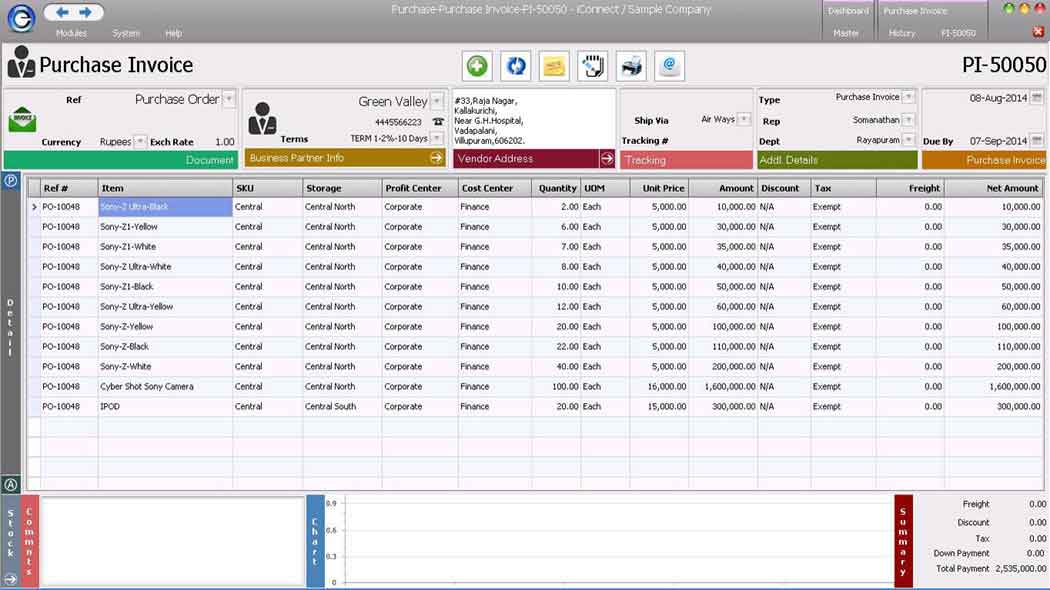Open the Ship Via Air Ways dropdown
The height and width of the screenshot is (590, 1050).
(x=744, y=119)
